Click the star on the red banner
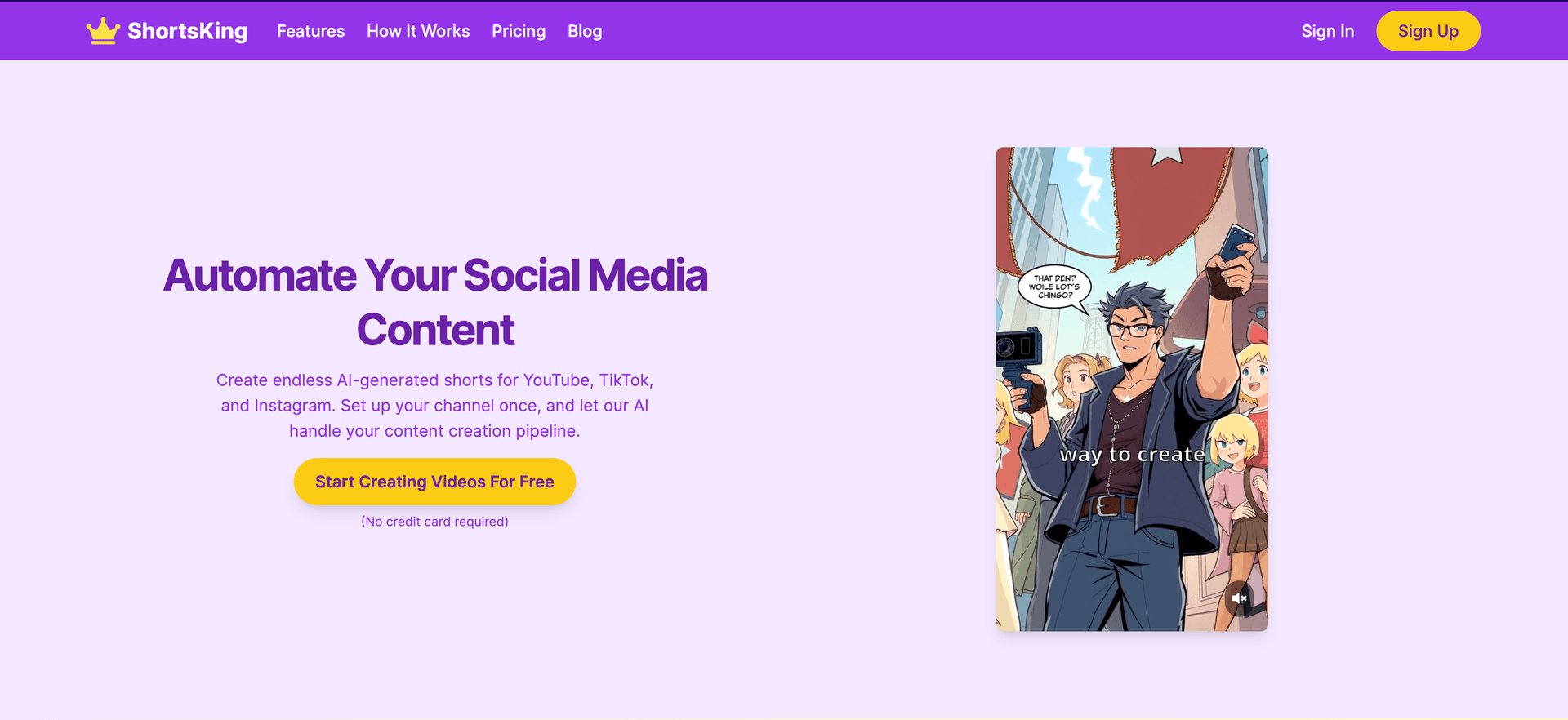Image resolution: width=1568 pixels, height=720 pixels. point(1166,155)
